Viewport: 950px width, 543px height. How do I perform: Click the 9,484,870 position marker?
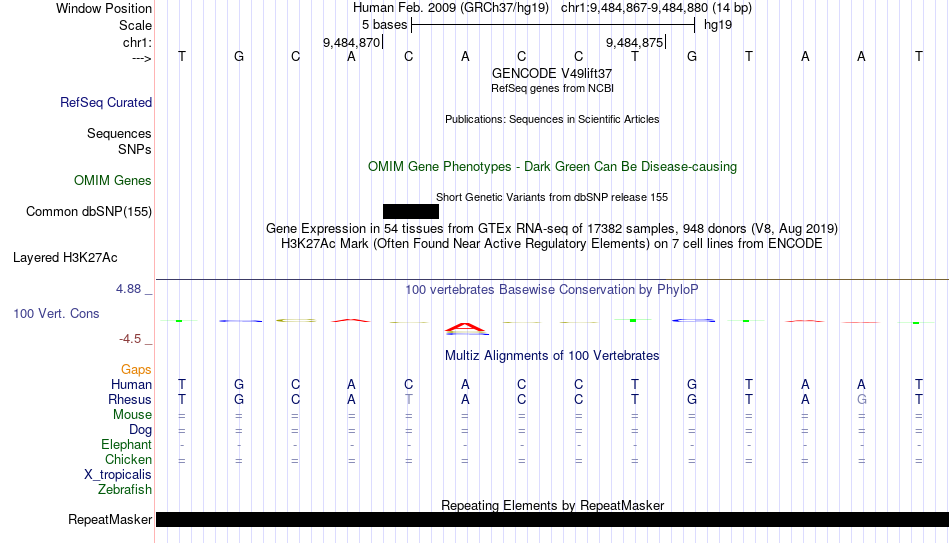tap(351, 42)
